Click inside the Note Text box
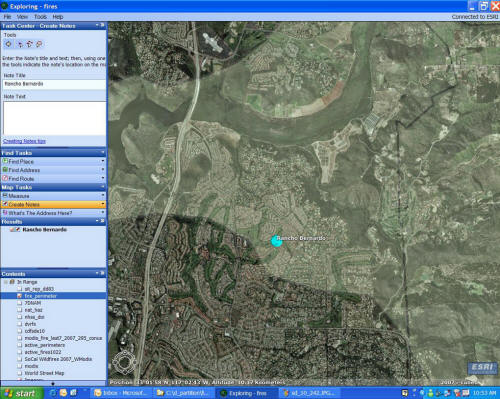Image resolution: width=500 pixels, height=399 pixels. [54, 118]
